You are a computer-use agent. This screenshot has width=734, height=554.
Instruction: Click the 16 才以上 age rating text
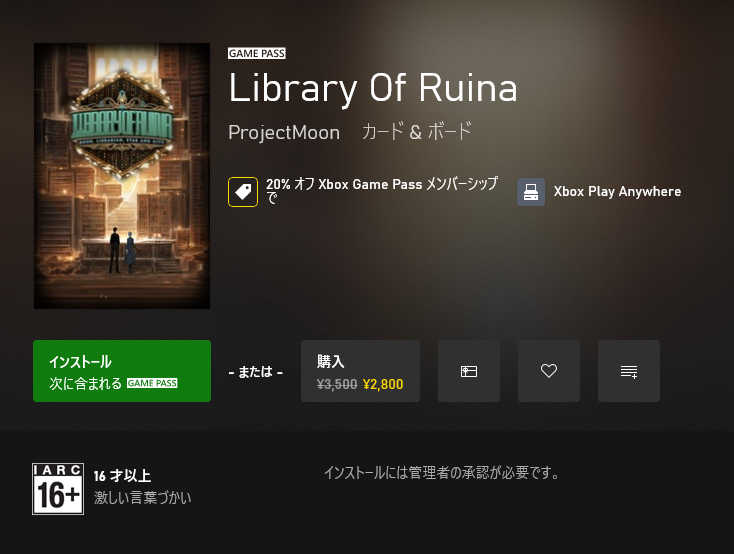[x=122, y=476]
